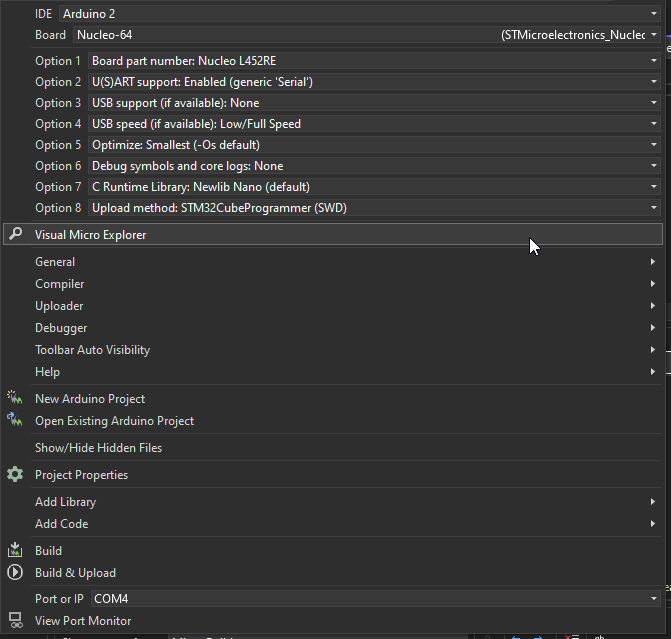This screenshot has width=671, height=639.
Task: Click the Build icon
Action: pos(15,550)
